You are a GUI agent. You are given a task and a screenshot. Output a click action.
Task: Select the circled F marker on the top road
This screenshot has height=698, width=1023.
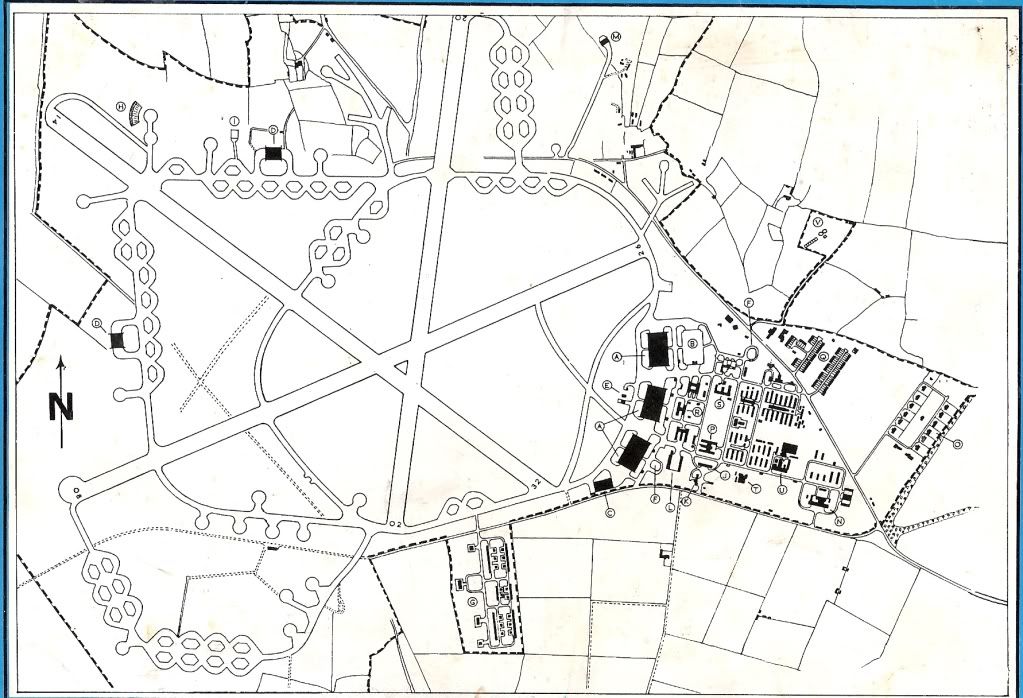click(749, 303)
